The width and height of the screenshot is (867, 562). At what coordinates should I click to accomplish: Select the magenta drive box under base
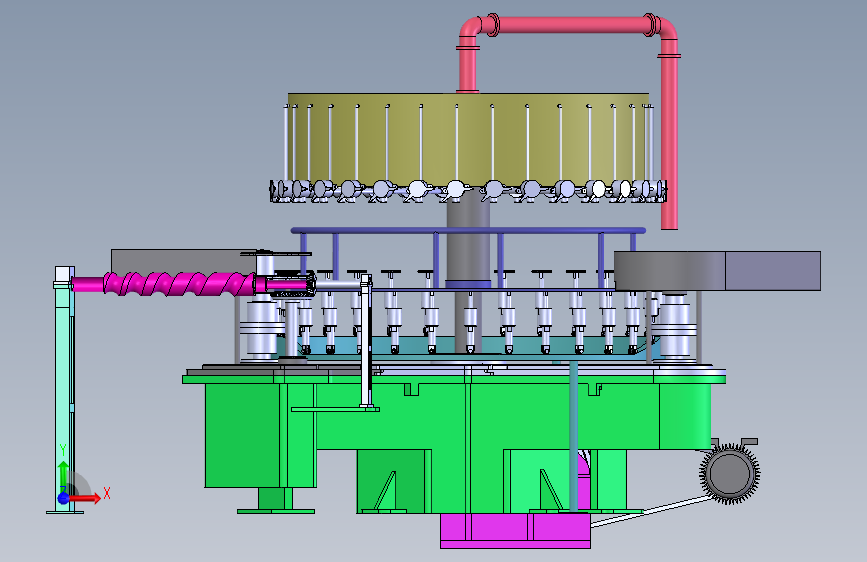click(x=515, y=530)
